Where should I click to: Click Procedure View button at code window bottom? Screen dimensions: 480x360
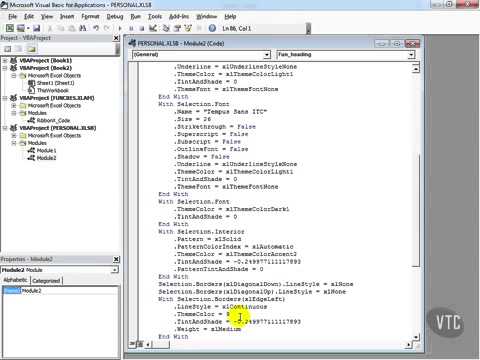pos(132,344)
